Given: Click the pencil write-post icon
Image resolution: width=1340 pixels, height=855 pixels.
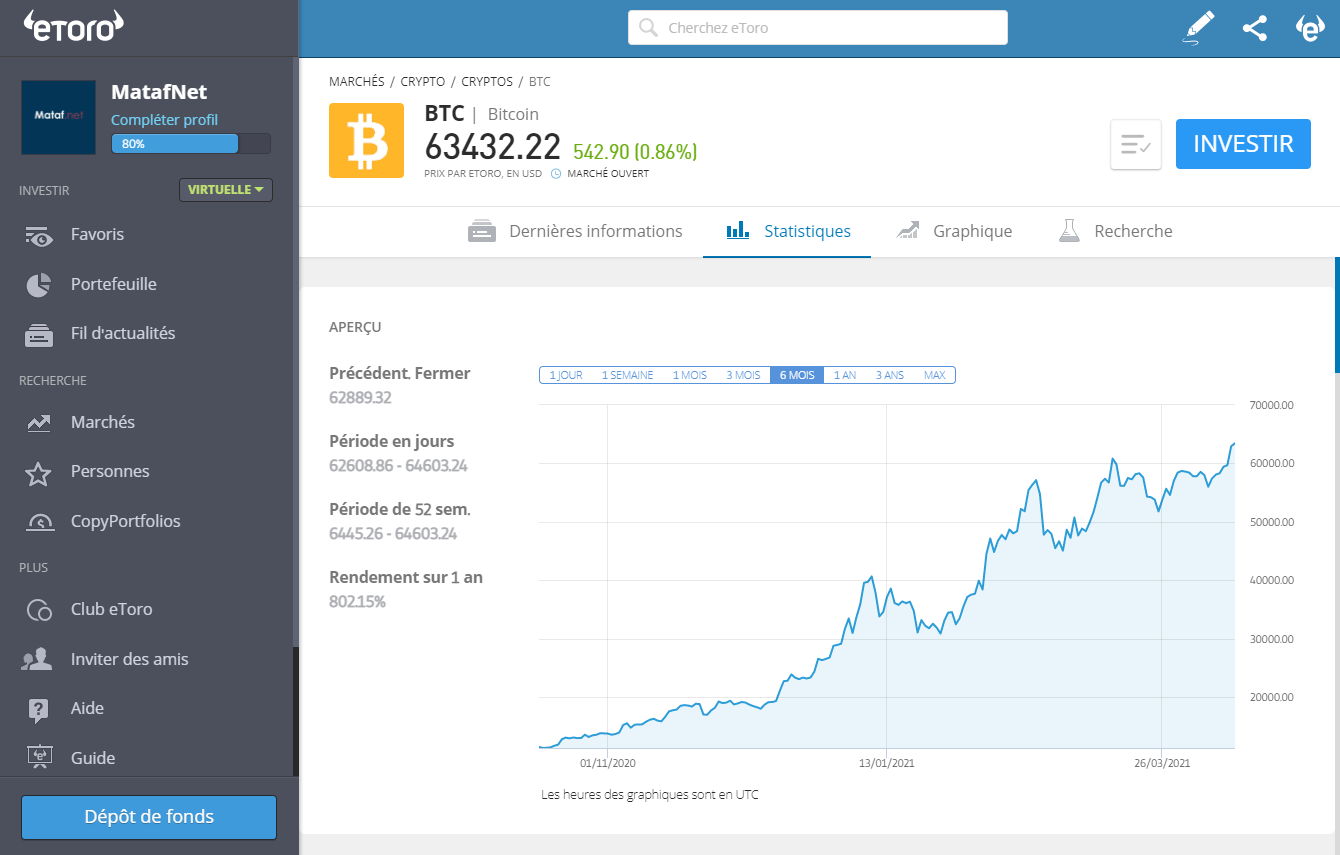Looking at the screenshot, I should [1198, 27].
